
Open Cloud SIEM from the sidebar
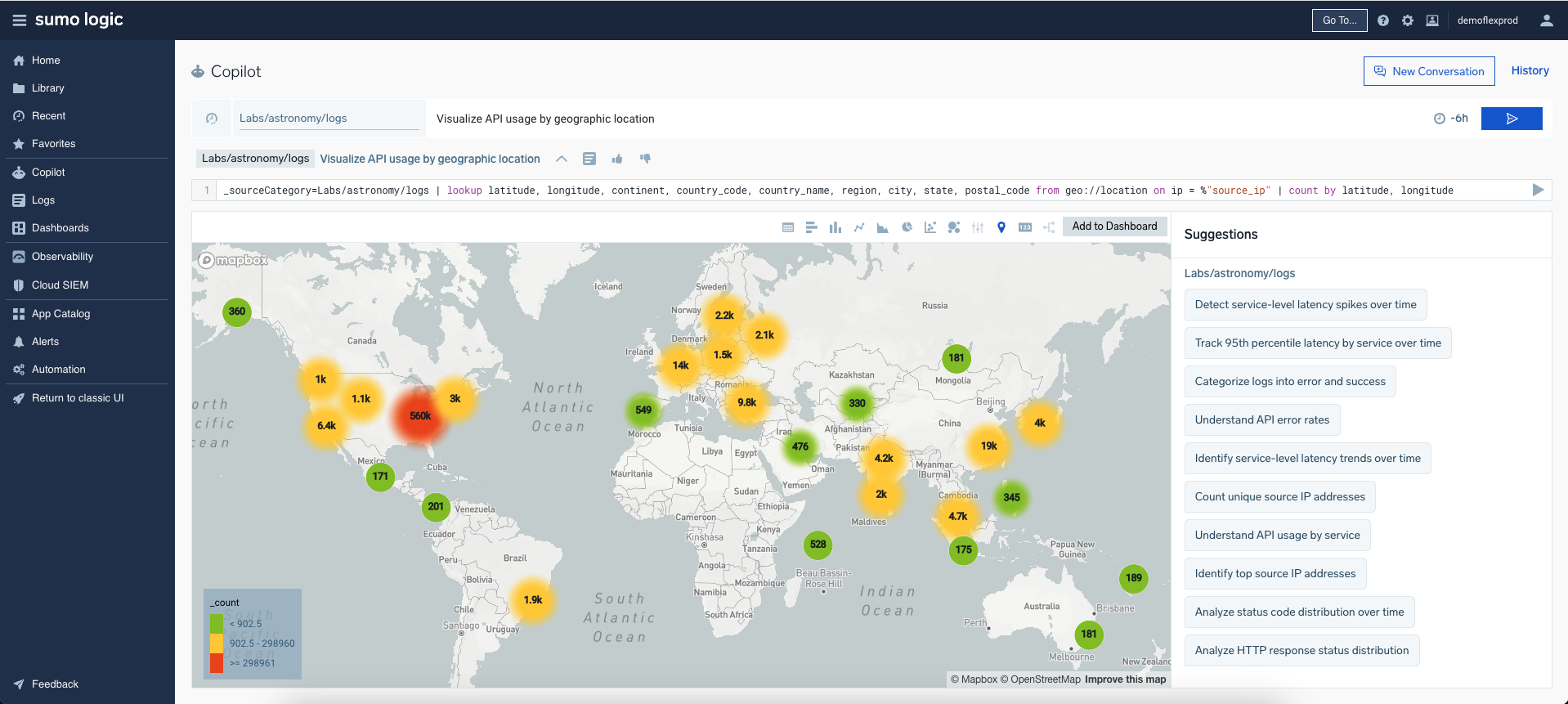[x=60, y=285]
